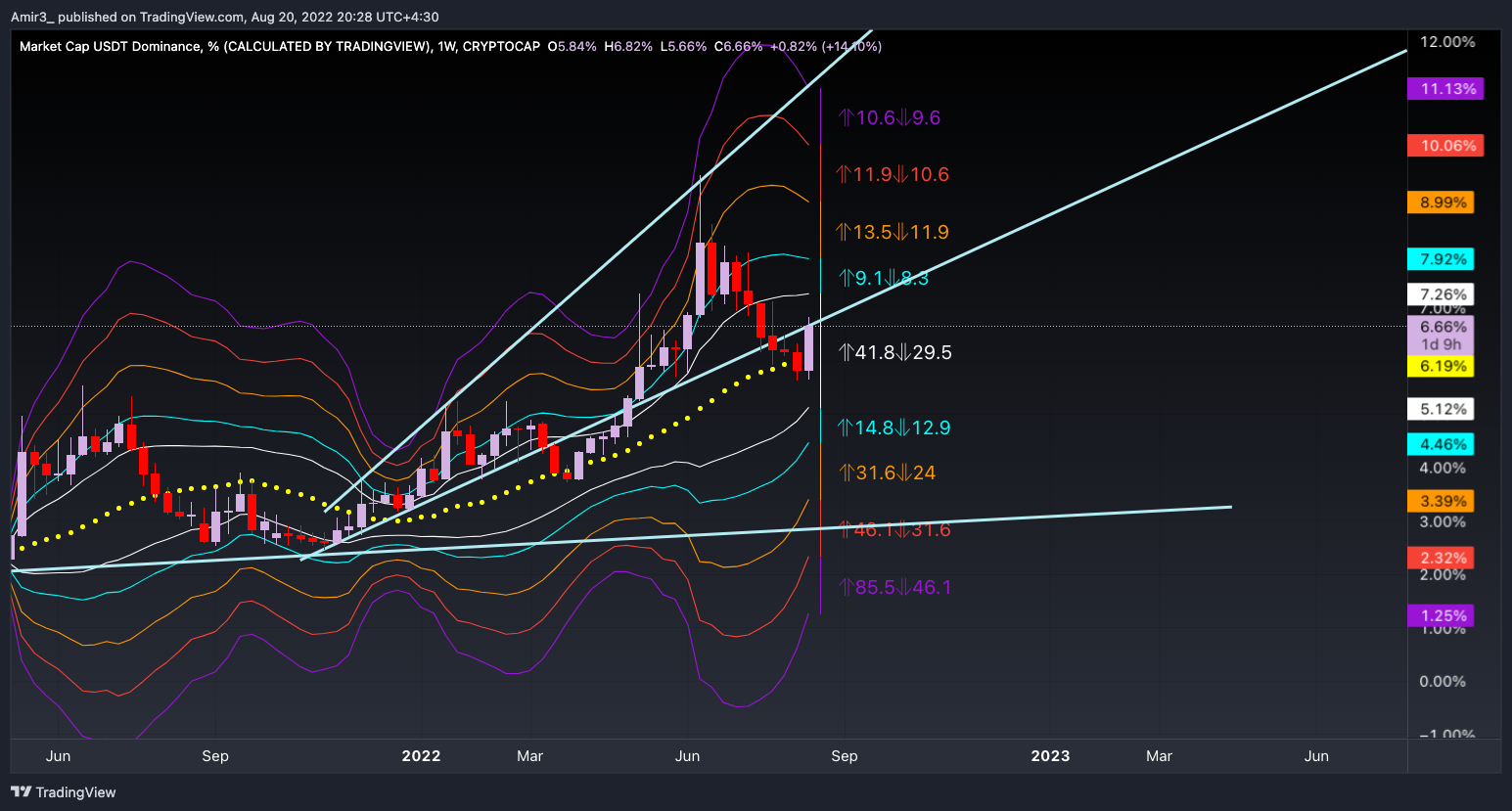Click the +0.82% change value
1512x811 pixels.
(794, 46)
